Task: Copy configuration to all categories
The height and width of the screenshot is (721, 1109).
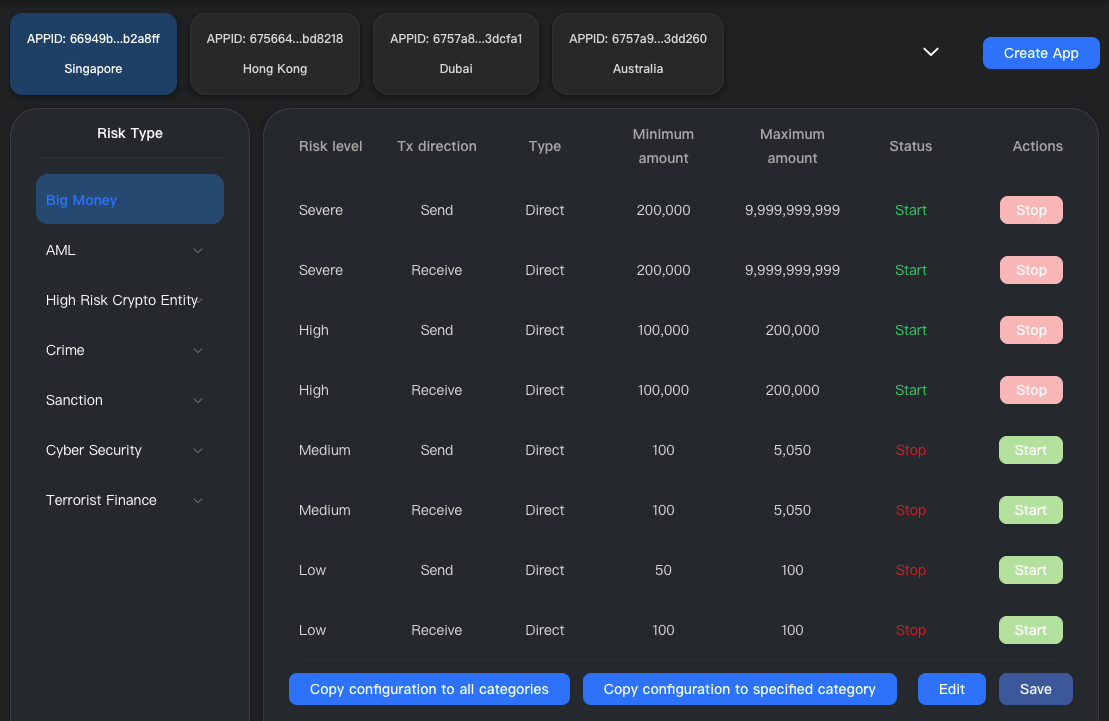Action: click(429, 689)
